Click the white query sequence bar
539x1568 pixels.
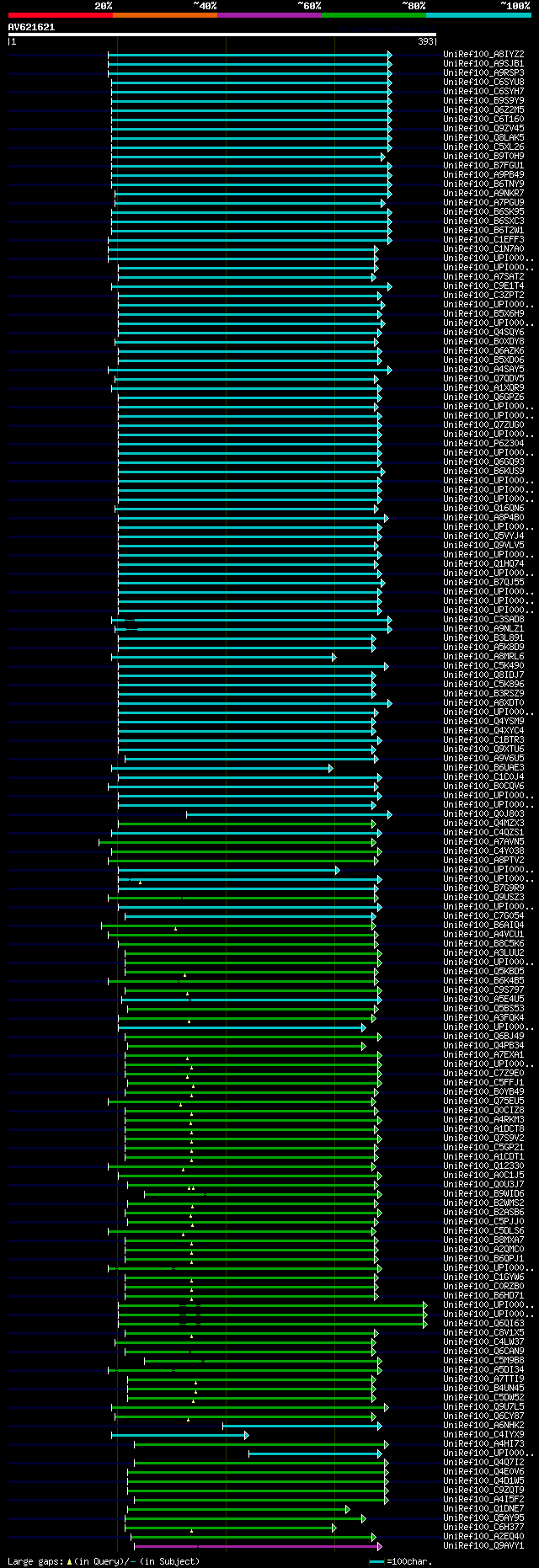[222, 35]
